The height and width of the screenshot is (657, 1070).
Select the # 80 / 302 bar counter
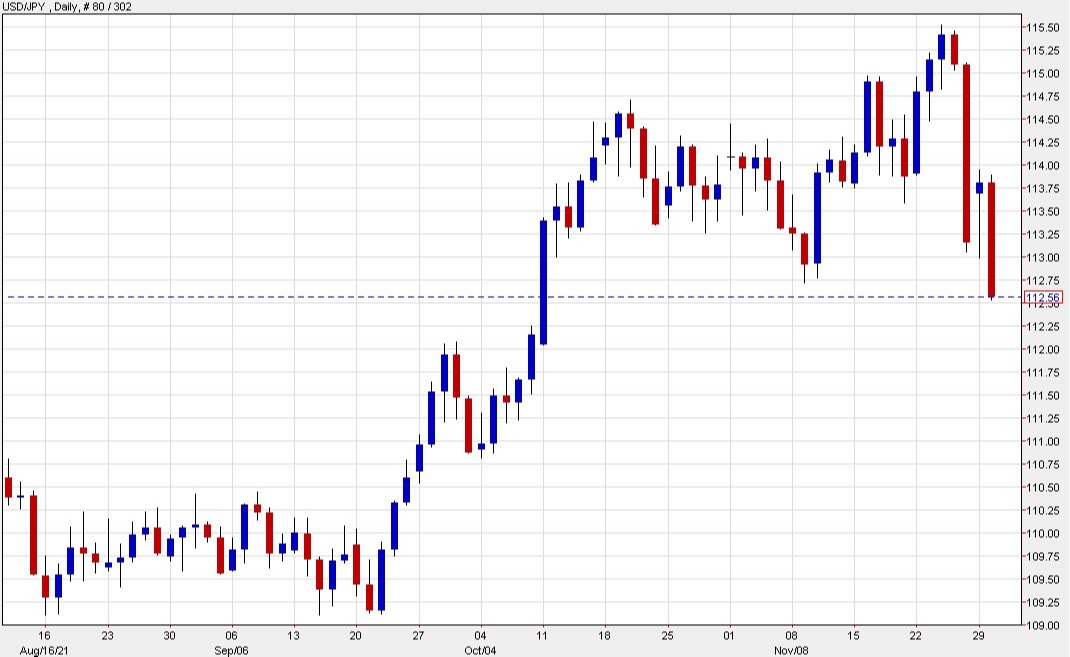pyautogui.click(x=107, y=7)
